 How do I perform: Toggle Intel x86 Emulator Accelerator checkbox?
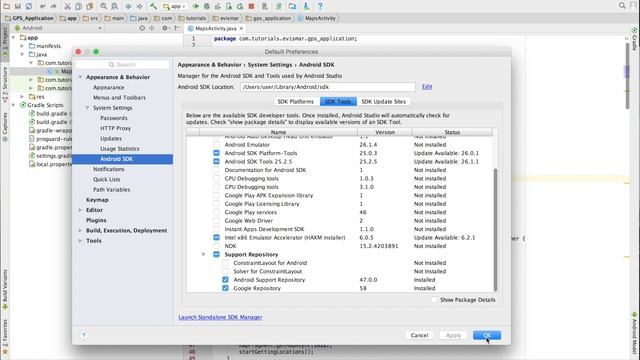click(216, 237)
